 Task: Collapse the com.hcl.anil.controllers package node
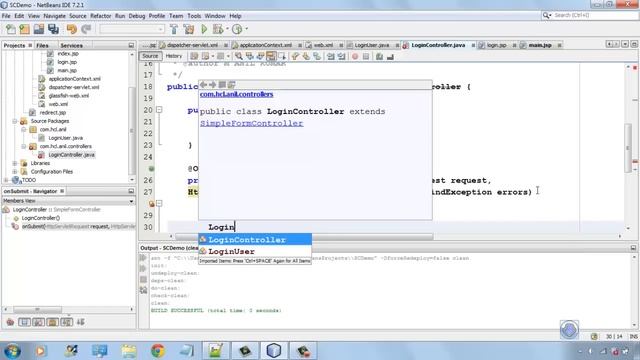pos(24,146)
